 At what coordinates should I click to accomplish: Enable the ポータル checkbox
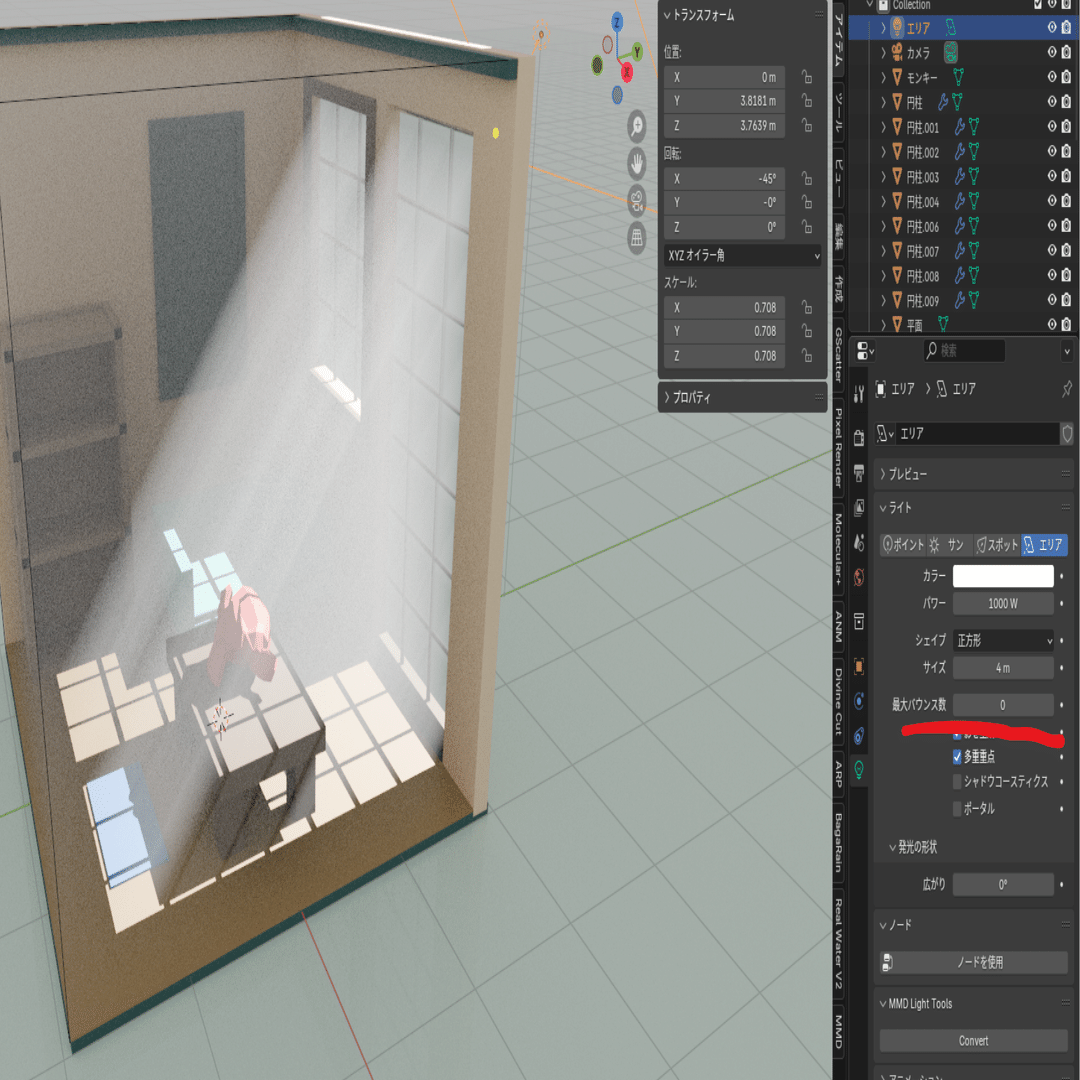(957, 809)
